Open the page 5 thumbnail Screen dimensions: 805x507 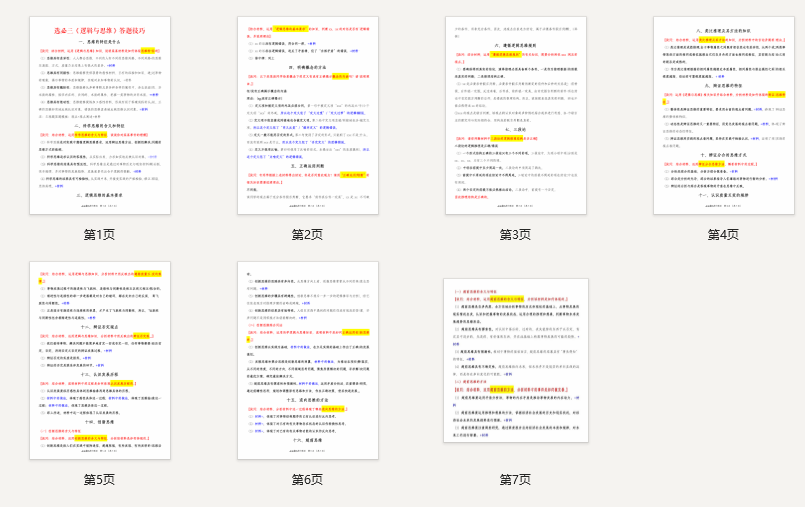point(100,360)
